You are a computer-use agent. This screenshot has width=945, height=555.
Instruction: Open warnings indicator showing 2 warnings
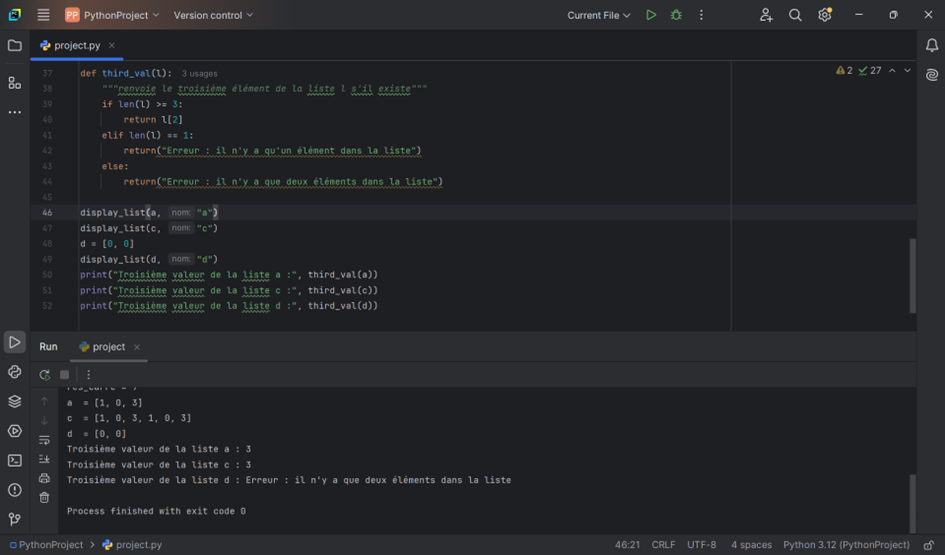coord(844,71)
